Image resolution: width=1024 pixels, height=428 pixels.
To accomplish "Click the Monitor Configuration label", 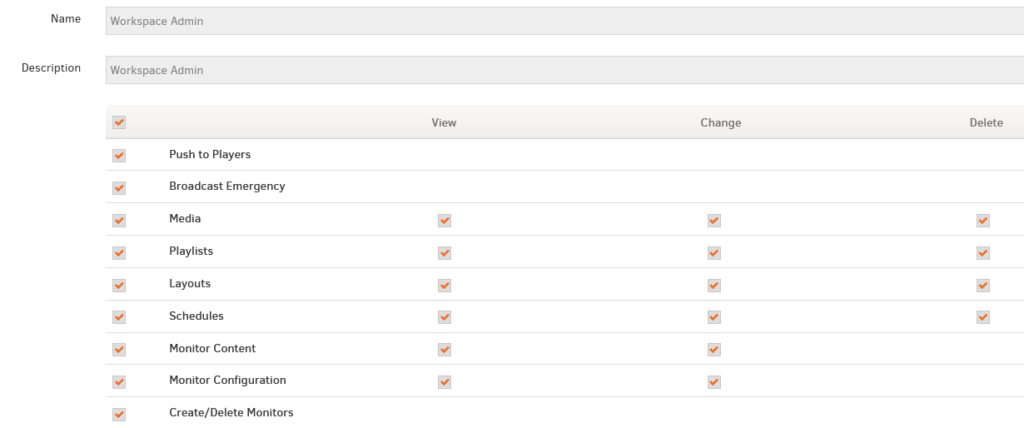I will point(227,380).
